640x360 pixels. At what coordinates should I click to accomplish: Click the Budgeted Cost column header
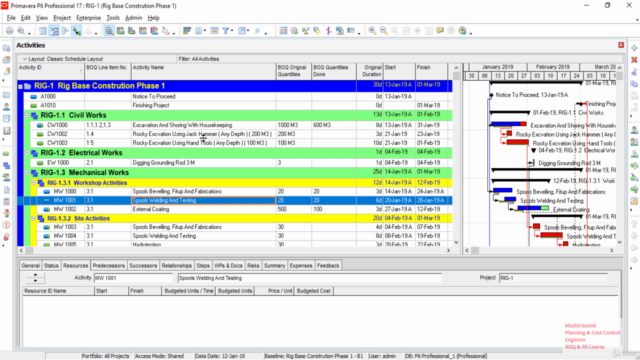click(313, 291)
